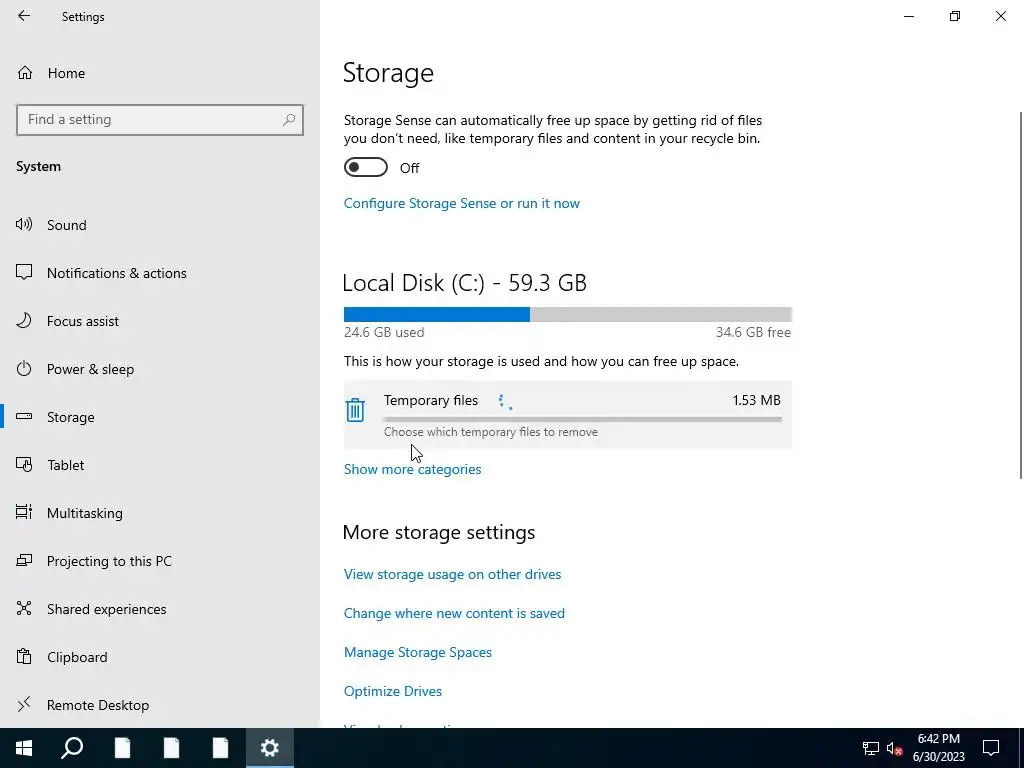Click the search magnifier in Find a setting
The image size is (1024, 768).
(x=289, y=120)
